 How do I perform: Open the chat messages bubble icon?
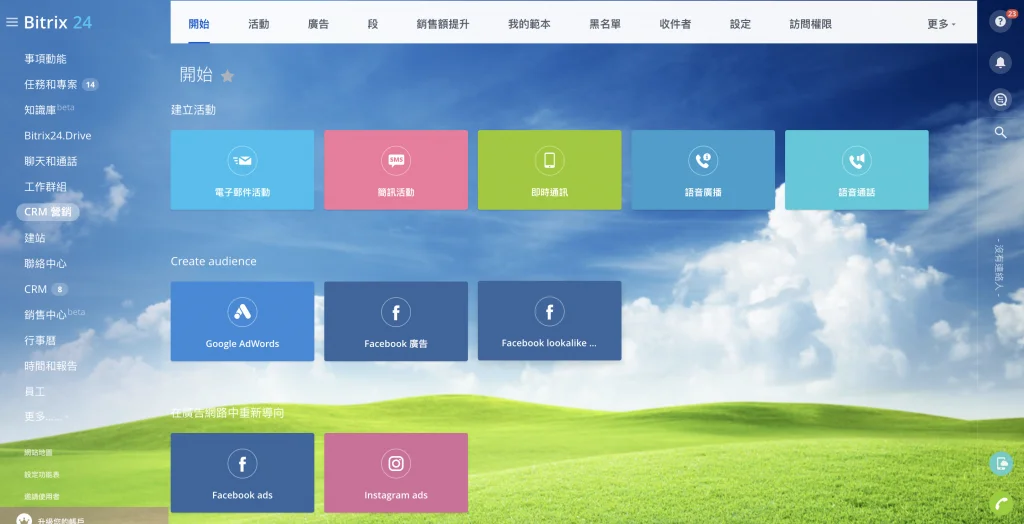(999, 99)
